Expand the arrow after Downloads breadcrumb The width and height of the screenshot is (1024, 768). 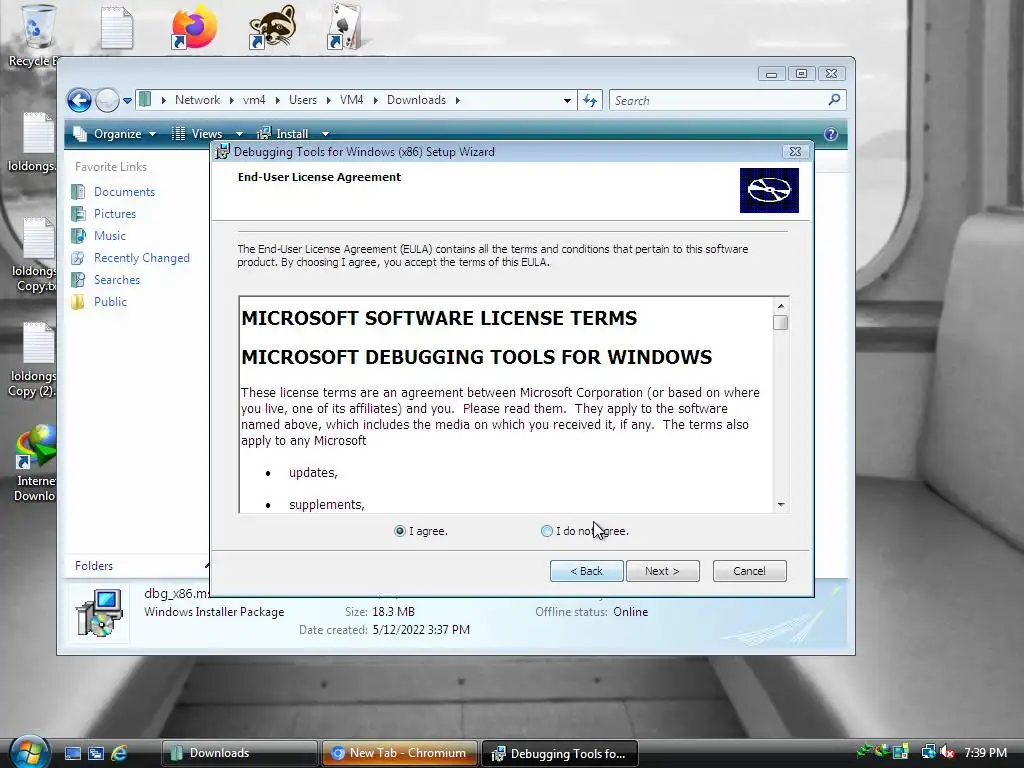457,100
